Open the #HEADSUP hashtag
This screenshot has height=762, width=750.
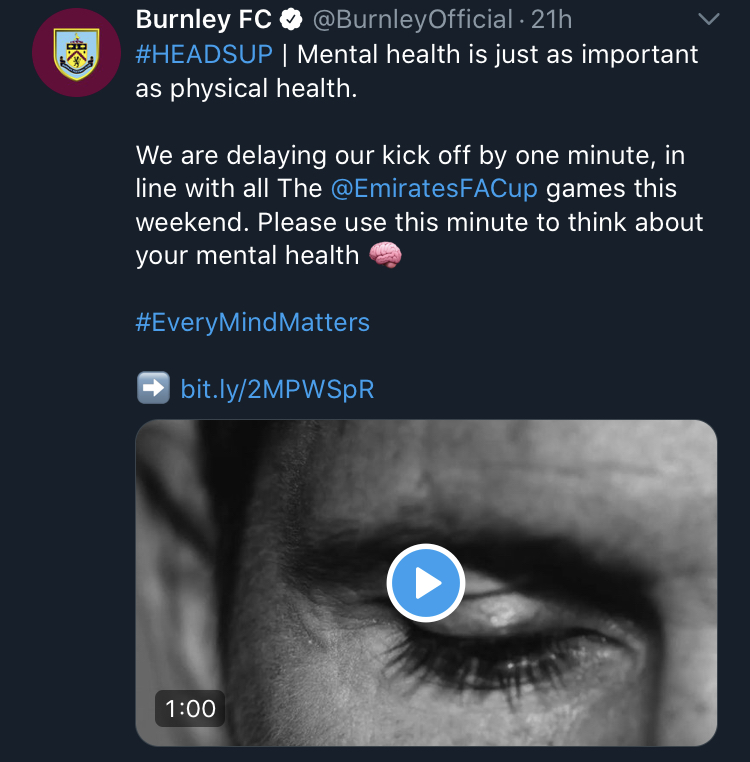203,54
